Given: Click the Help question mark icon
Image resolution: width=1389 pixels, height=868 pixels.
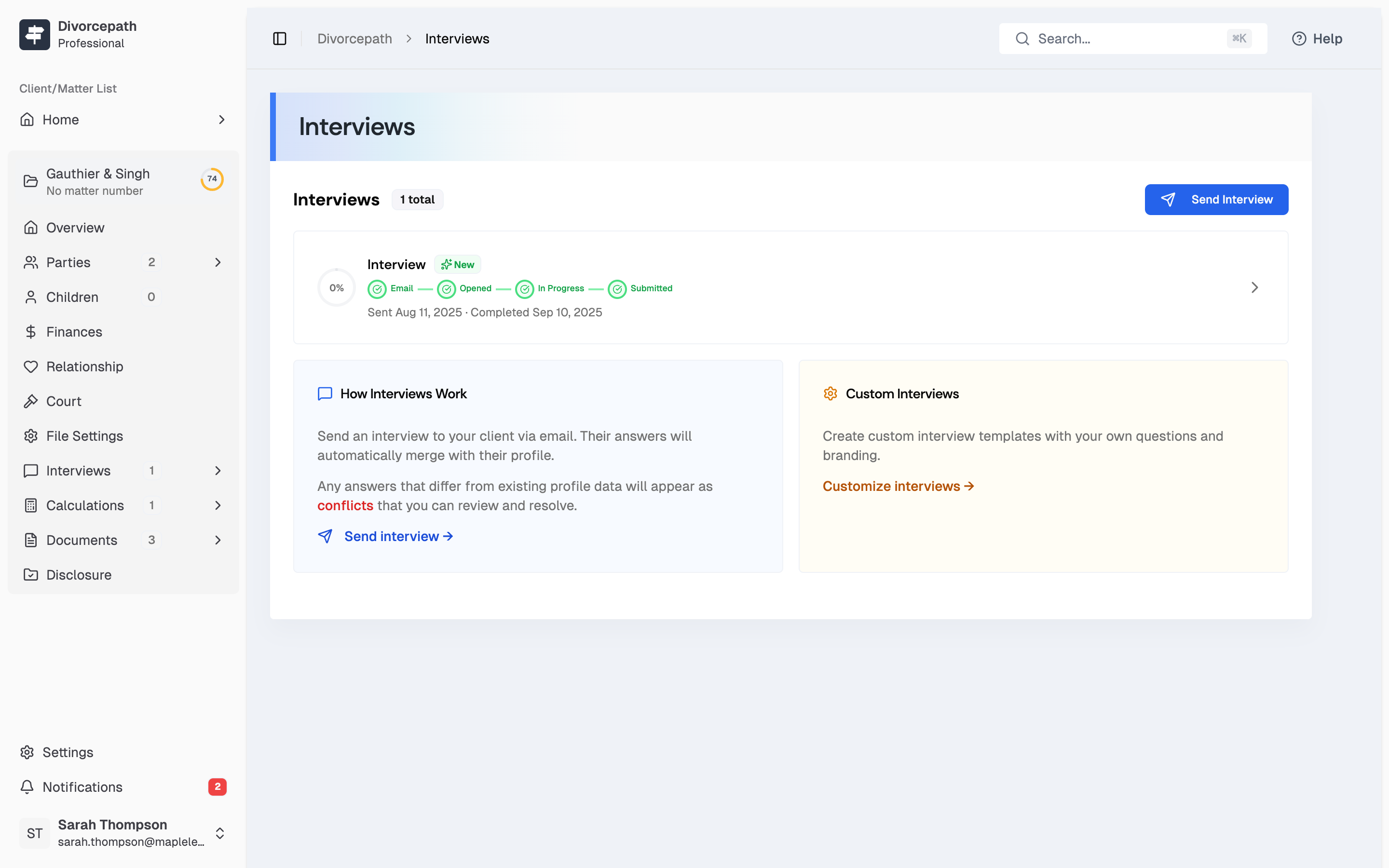Looking at the screenshot, I should [1298, 39].
